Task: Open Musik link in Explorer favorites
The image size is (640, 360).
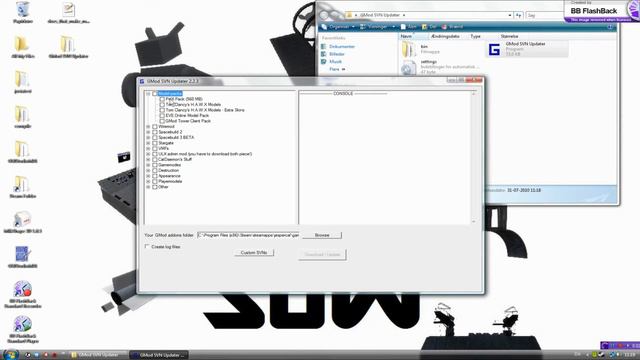Action: [335, 61]
